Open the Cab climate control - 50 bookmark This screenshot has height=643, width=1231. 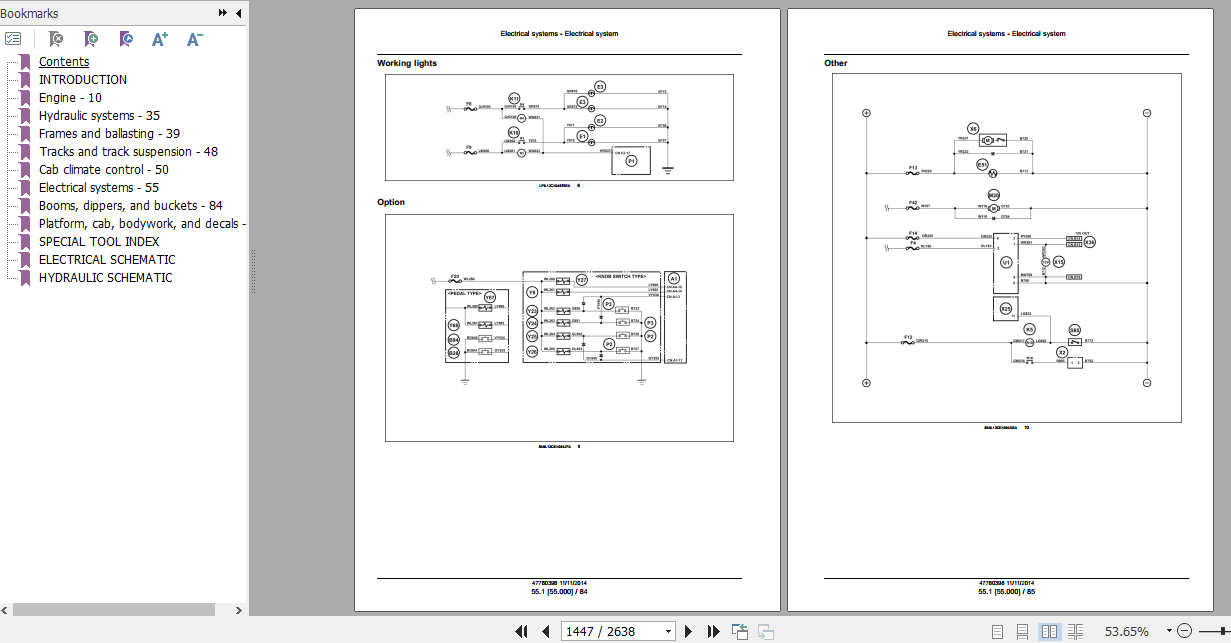point(103,170)
